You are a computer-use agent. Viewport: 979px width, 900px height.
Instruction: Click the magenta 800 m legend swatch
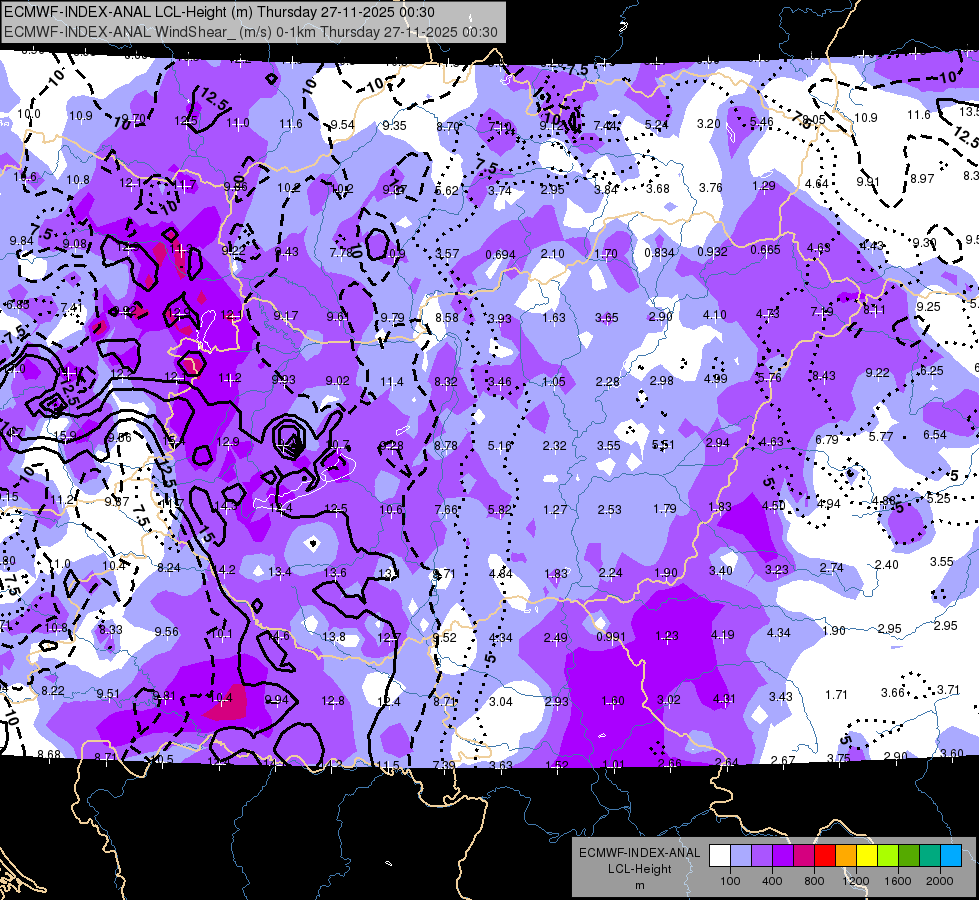coord(804,856)
